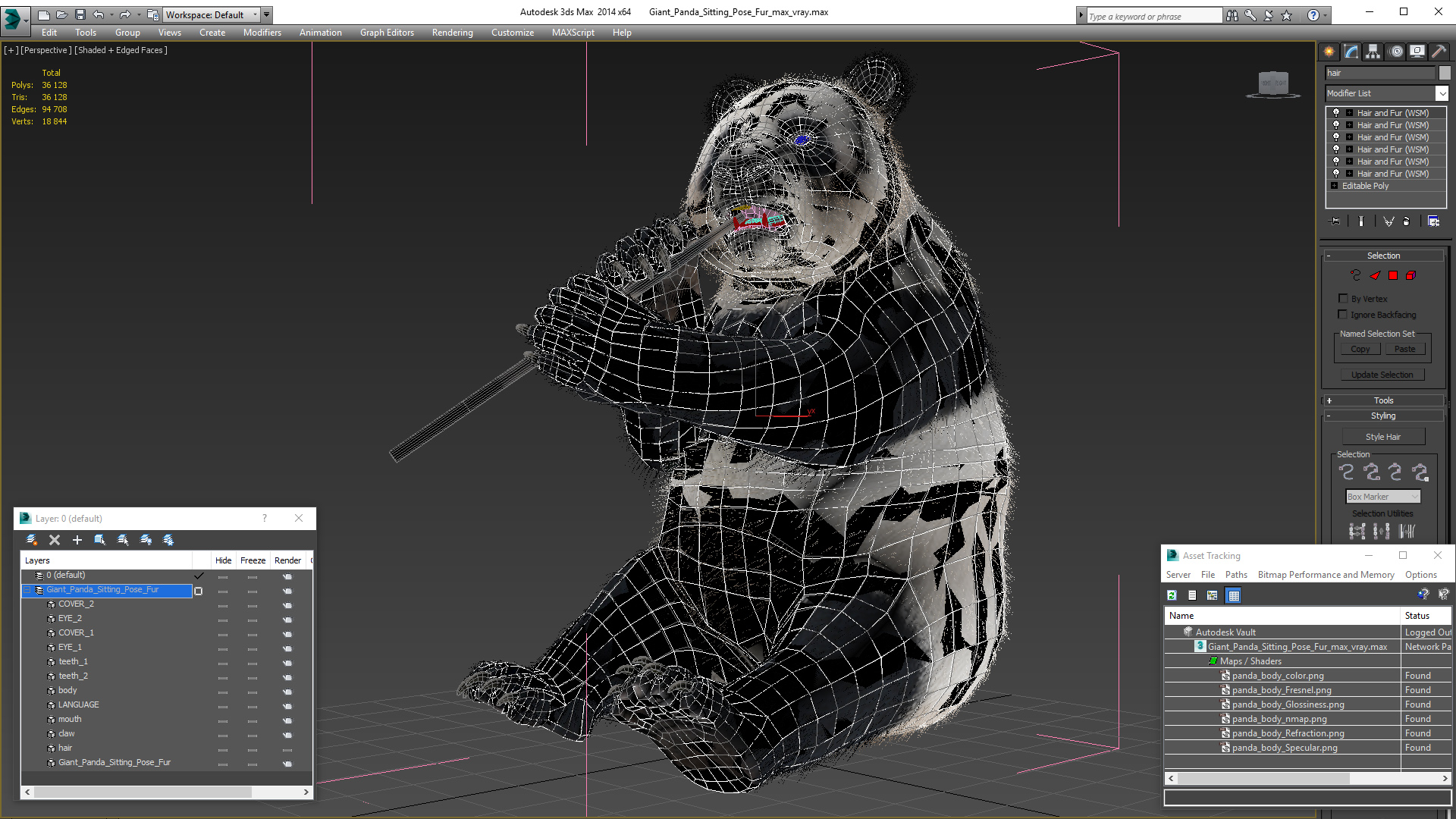Click the keyword search input field

point(1153,16)
